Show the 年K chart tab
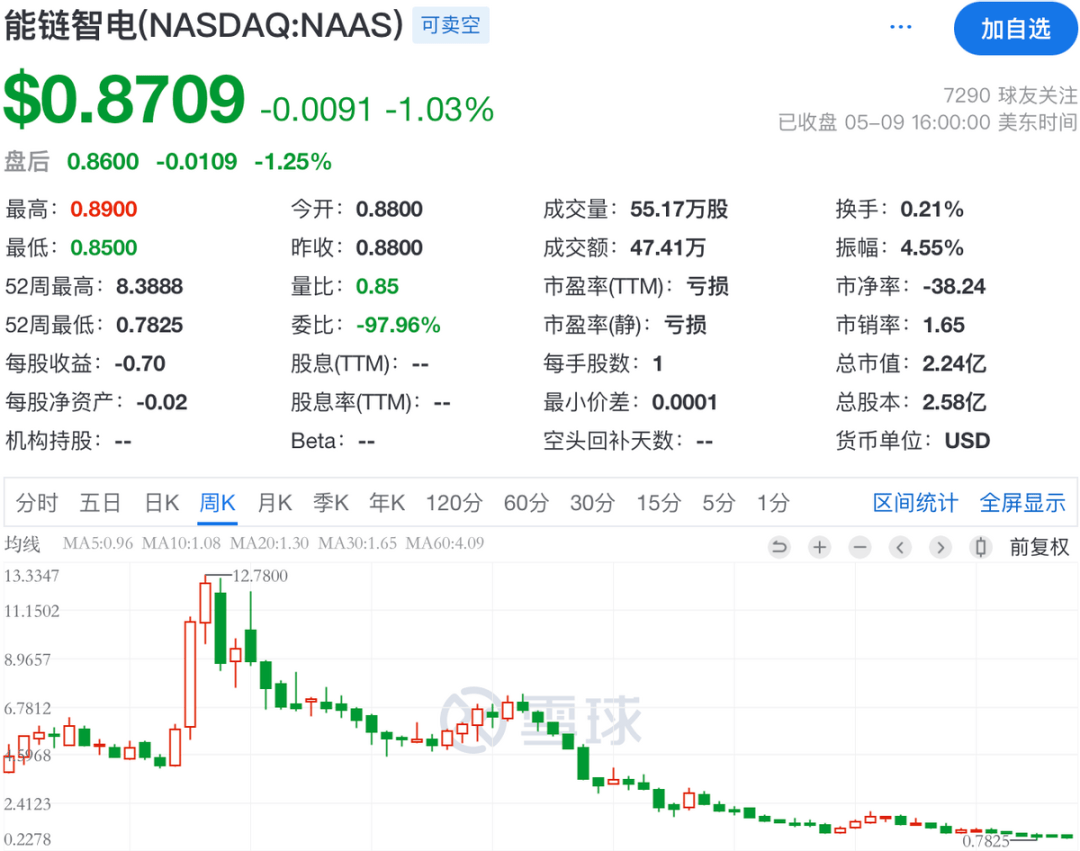 coord(386,503)
